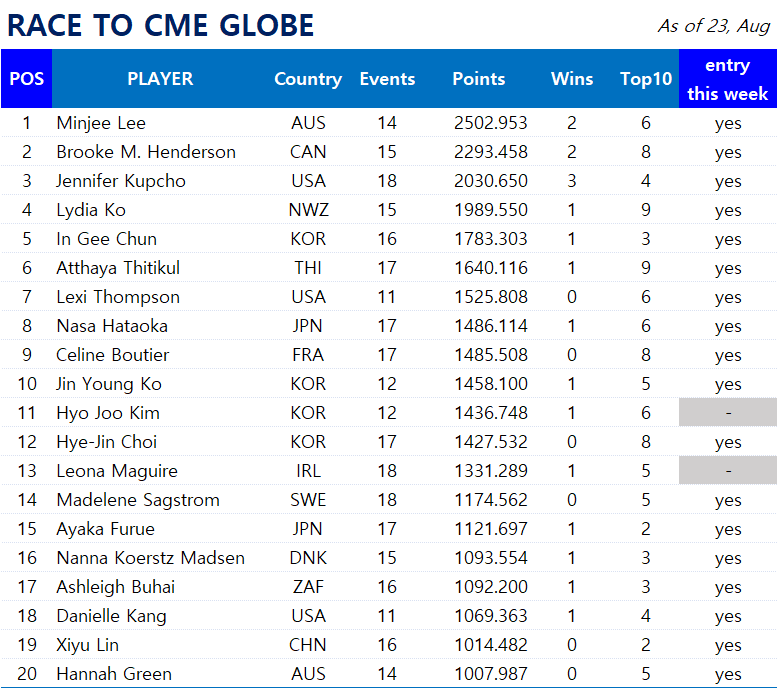Click Ashleigh Buhai's name
The width and height of the screenshot is (777, 693).
(116, 587)
